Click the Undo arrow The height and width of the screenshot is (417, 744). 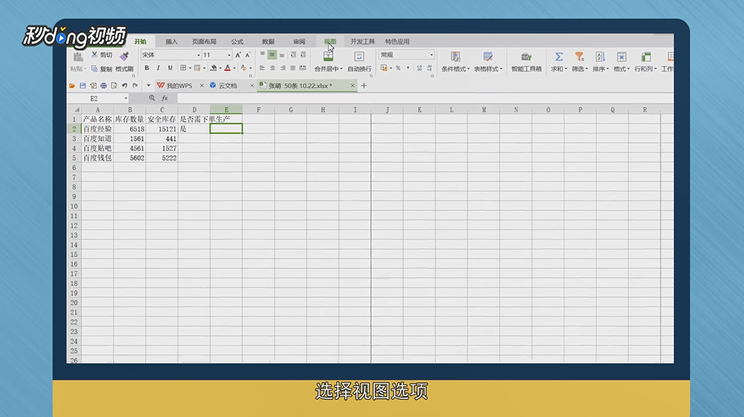pyautogui.click(x=124, y=86)
